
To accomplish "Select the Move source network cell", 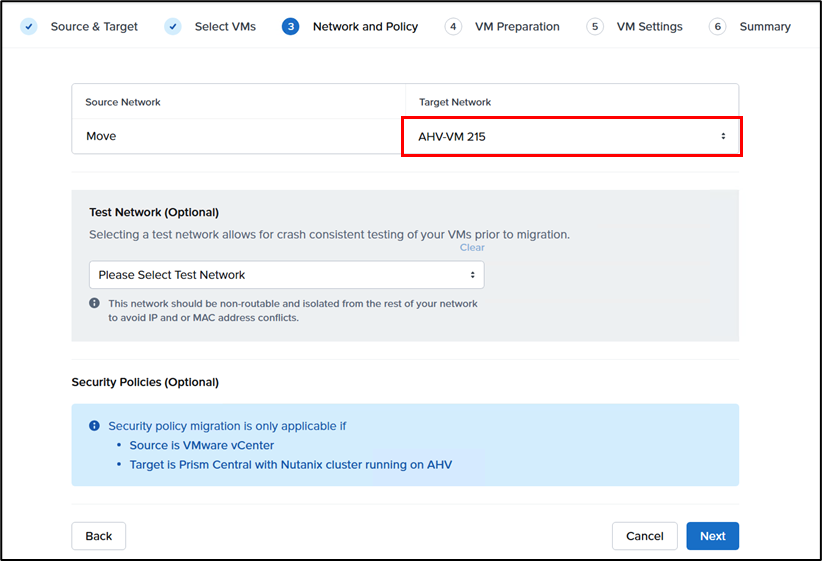I will [x=238, y=136].
